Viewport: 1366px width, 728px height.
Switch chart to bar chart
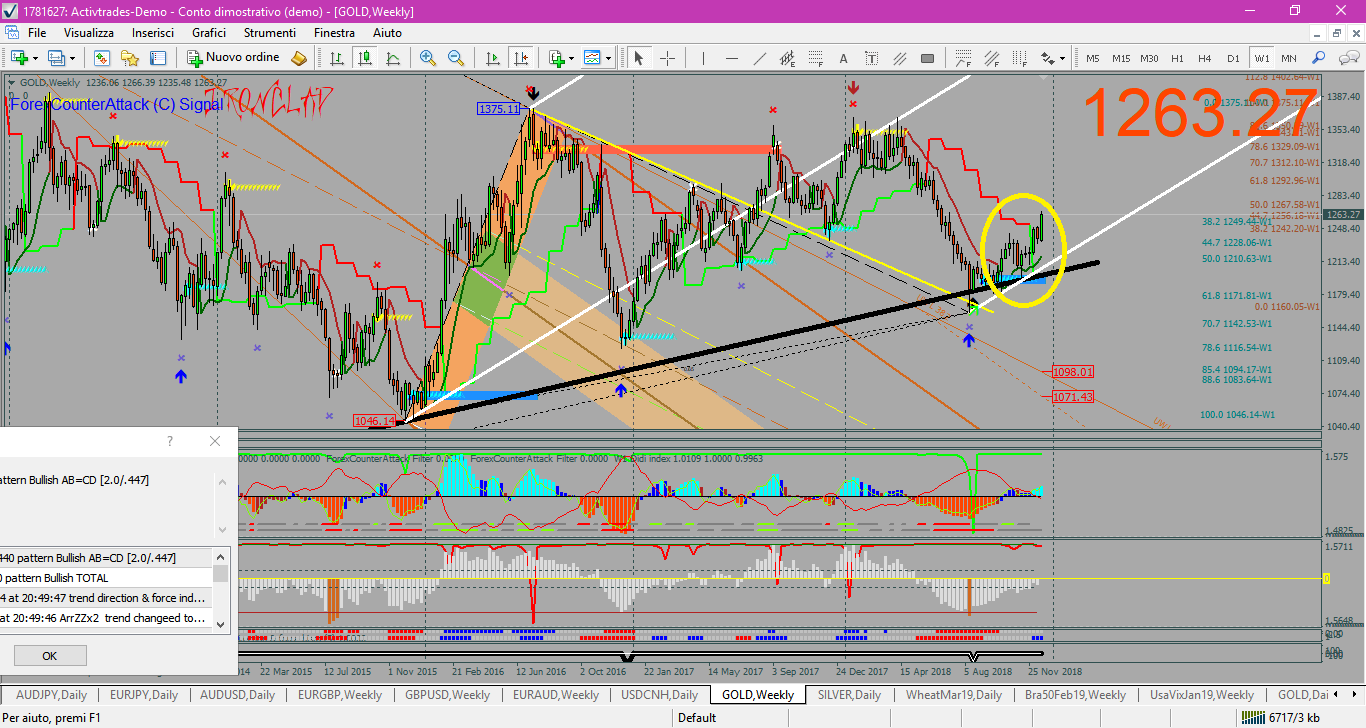(x=337, y=58)
